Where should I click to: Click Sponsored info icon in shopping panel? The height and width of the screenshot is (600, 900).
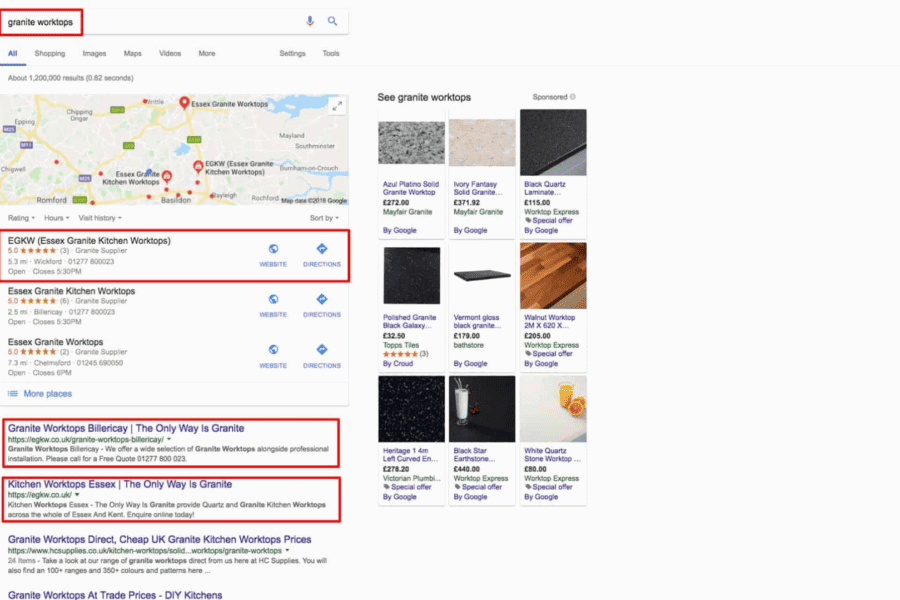point(573,97)
